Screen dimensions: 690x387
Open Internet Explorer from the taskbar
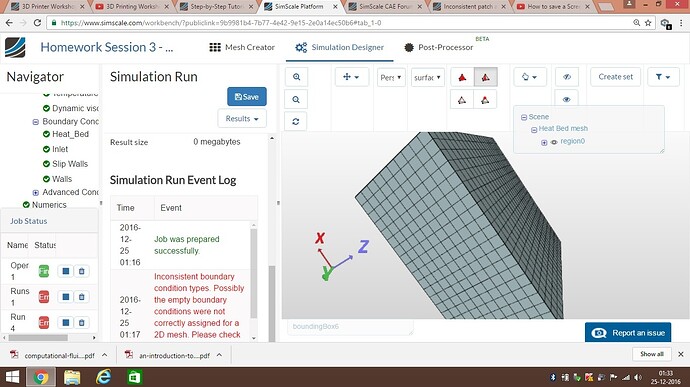click(103, 377)
